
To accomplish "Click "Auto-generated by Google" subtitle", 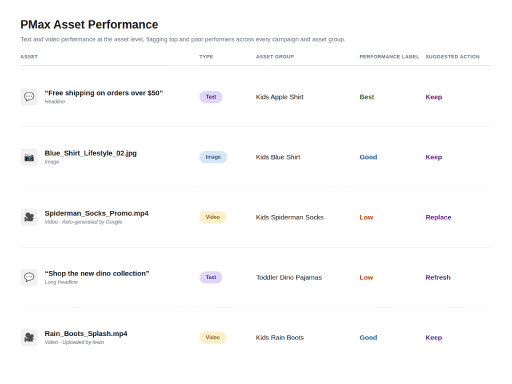I will coord(92,222).
